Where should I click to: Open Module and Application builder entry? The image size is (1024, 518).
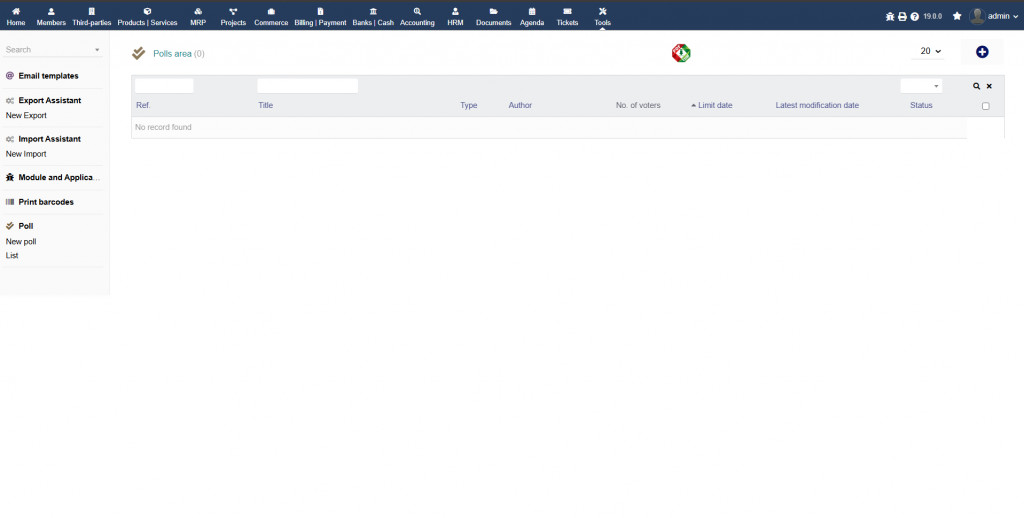(x=59, y=177)
